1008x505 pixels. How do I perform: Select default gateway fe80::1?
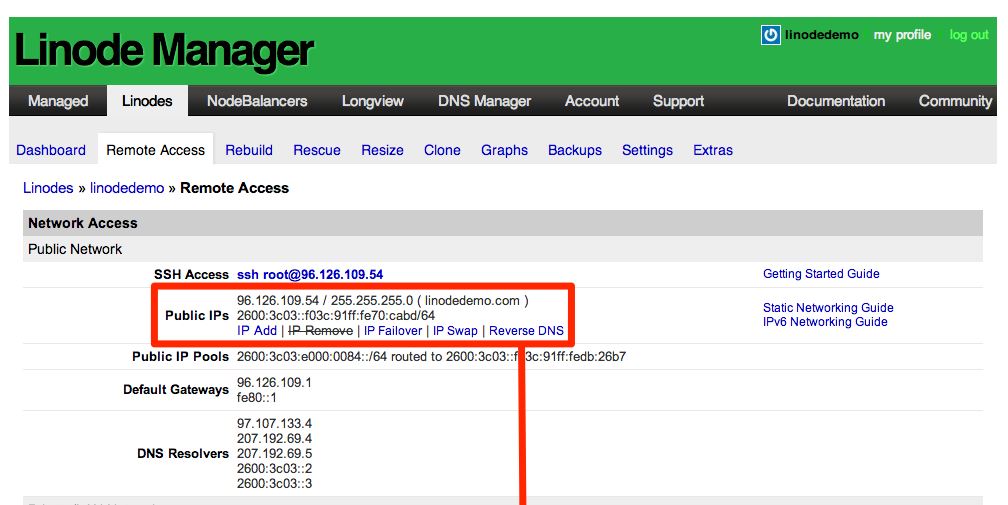click(x=256, y=398)
